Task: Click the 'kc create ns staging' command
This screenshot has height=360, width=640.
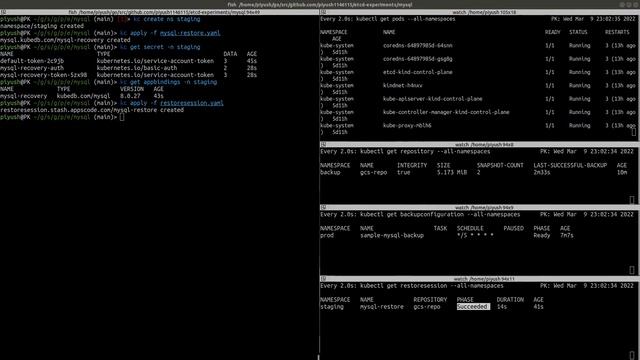Action: click(167, 19)
